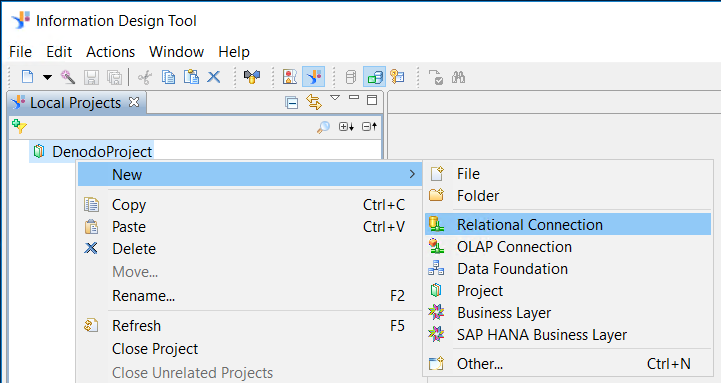This screenshot has height=383, width=721.
Task: Click the Business Layer star icon
Action: pyautogui.click(x=436, y=313)
